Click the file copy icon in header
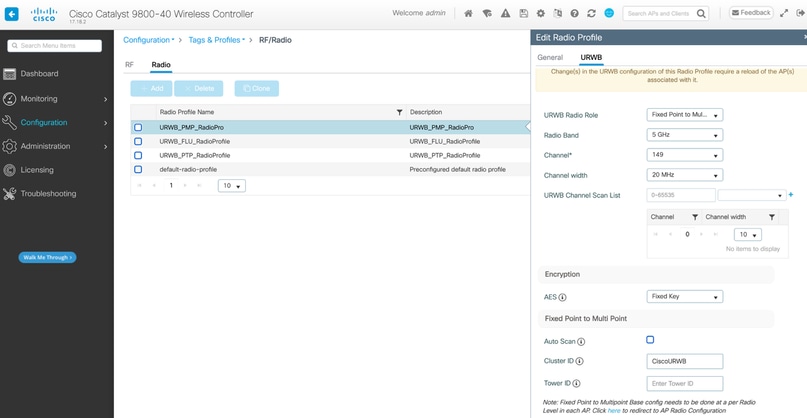 [x=557, y=14]
